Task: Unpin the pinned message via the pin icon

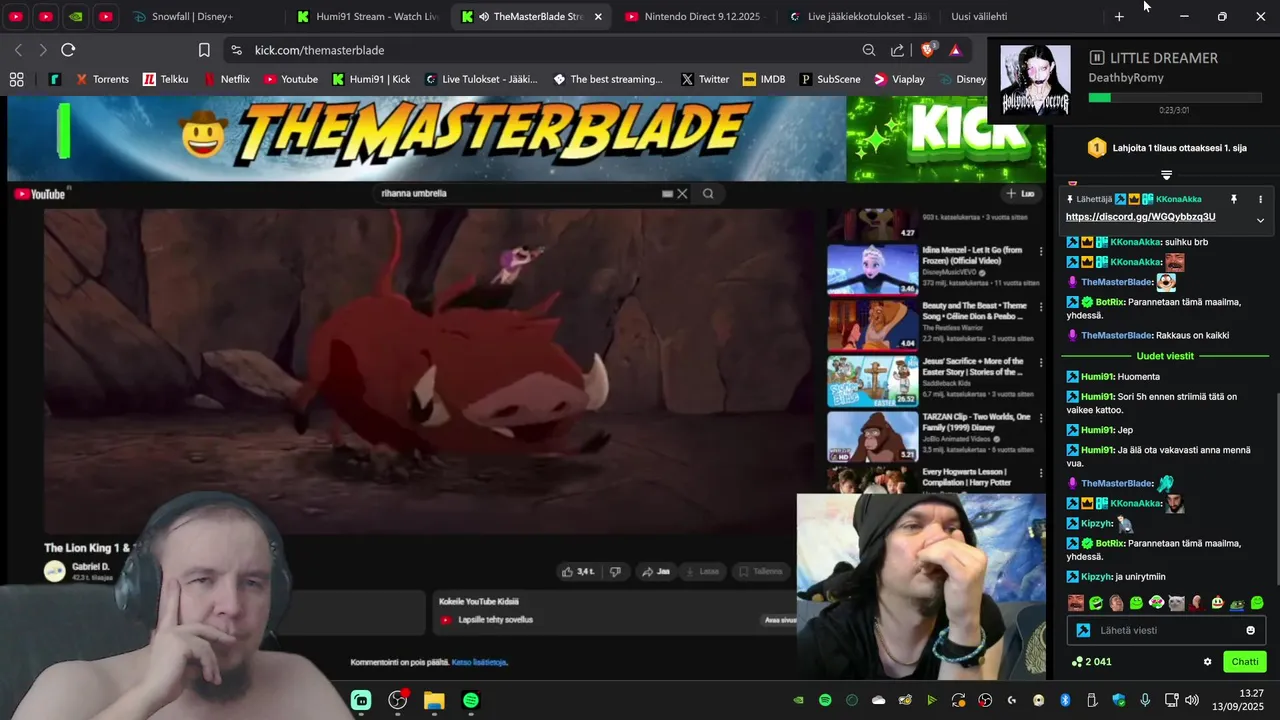Action: click(x=1234, y=199)
